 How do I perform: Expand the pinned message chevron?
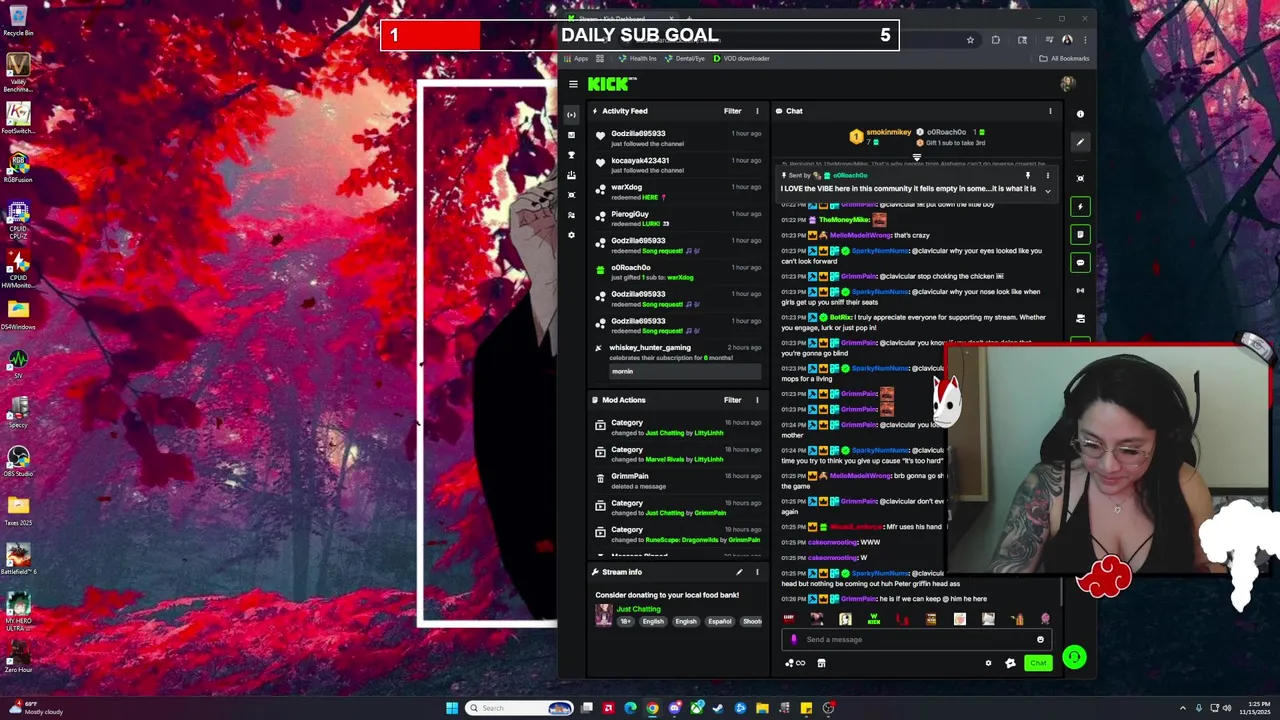point(1048,190)
